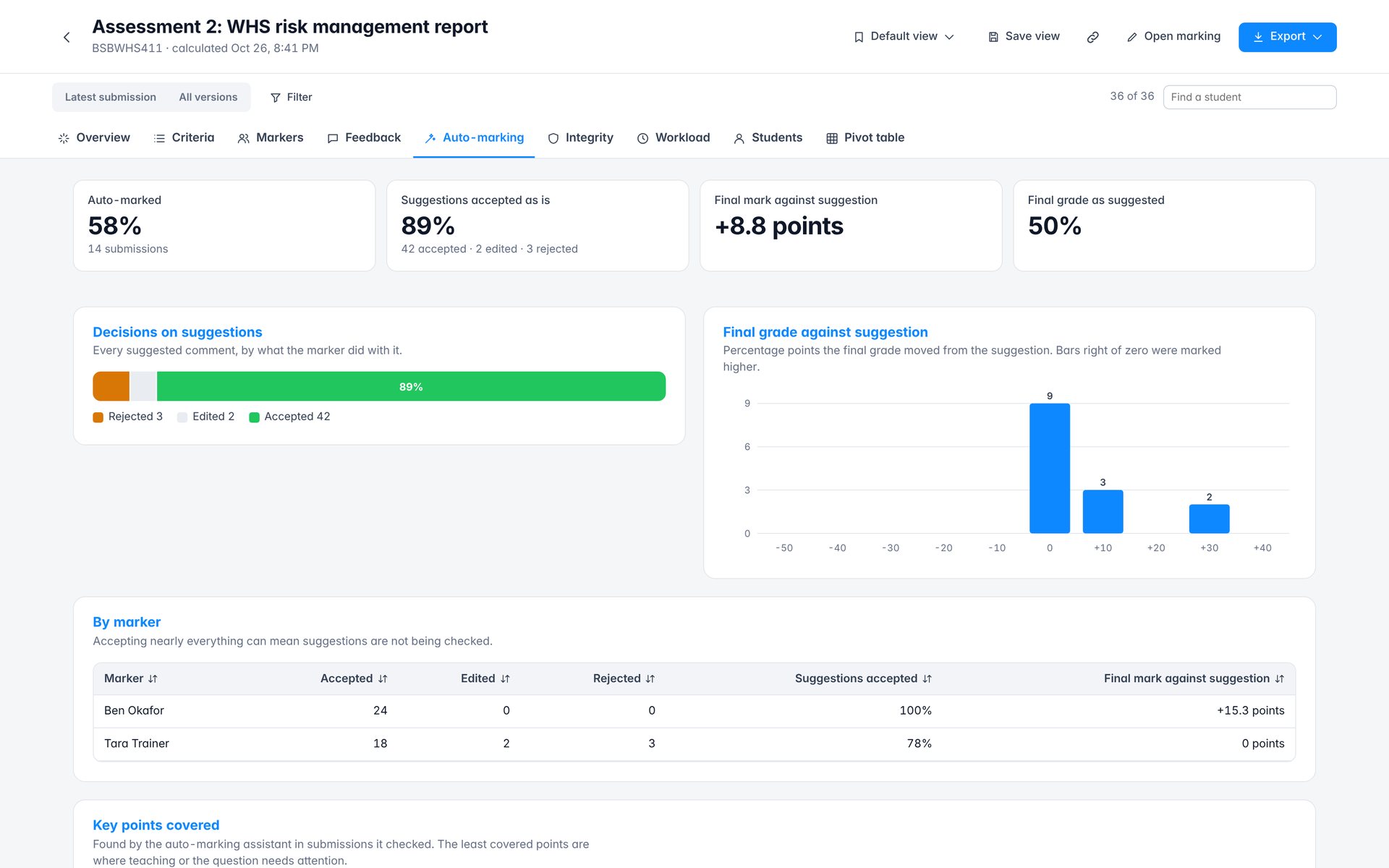Click the shield icon beside Integrity
This screenshot has height=868, width=1389.
(553, 138)
